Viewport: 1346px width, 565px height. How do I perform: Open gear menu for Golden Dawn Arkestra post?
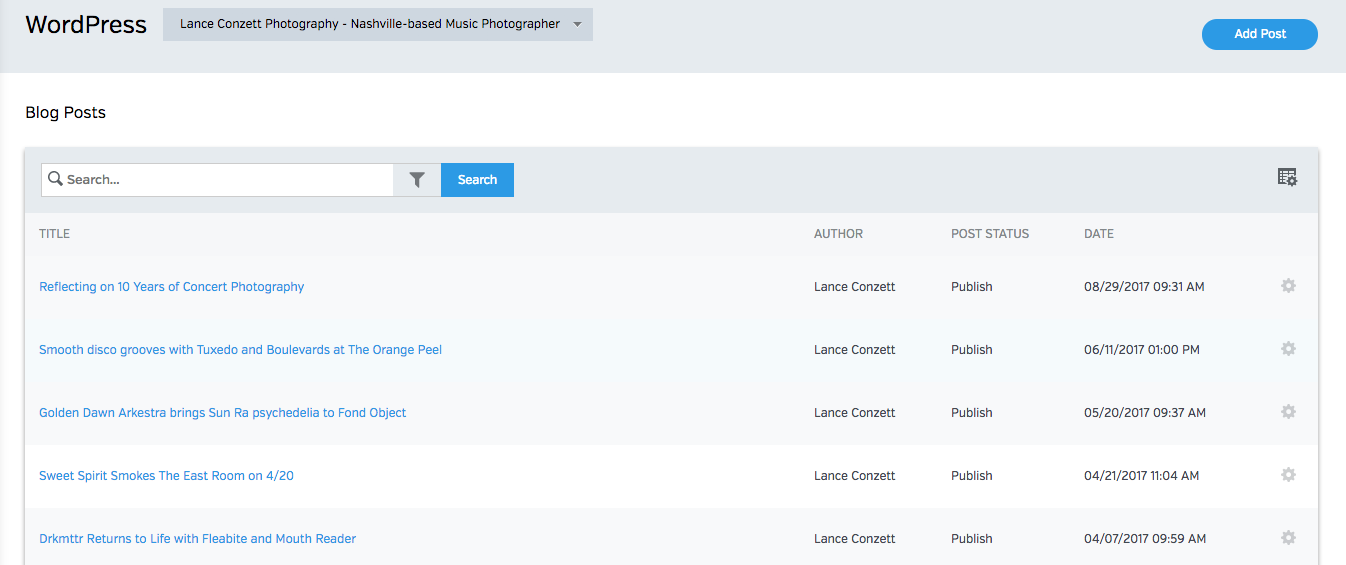tap(1288, 412)
